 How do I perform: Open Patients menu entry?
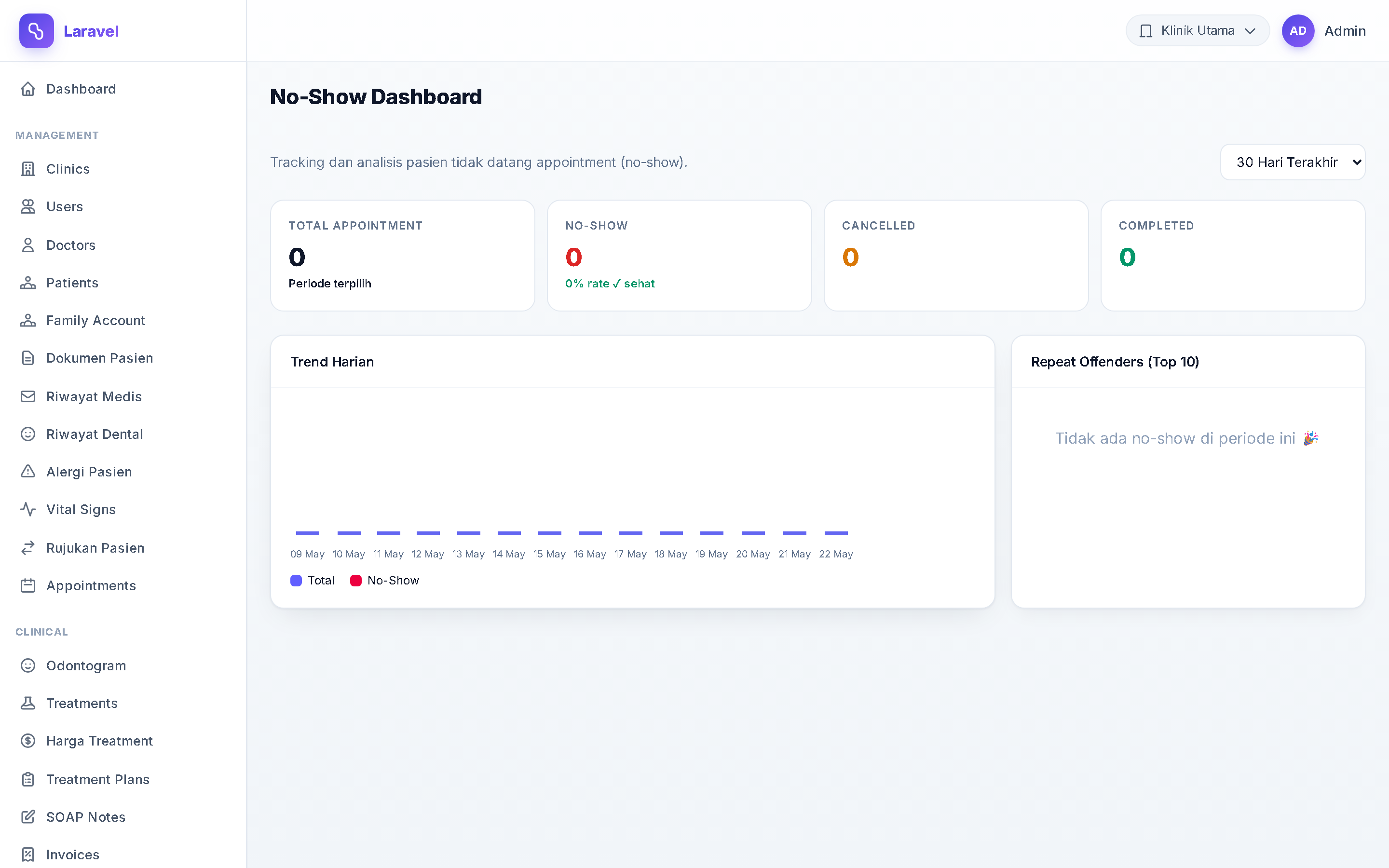pos(123,283)
